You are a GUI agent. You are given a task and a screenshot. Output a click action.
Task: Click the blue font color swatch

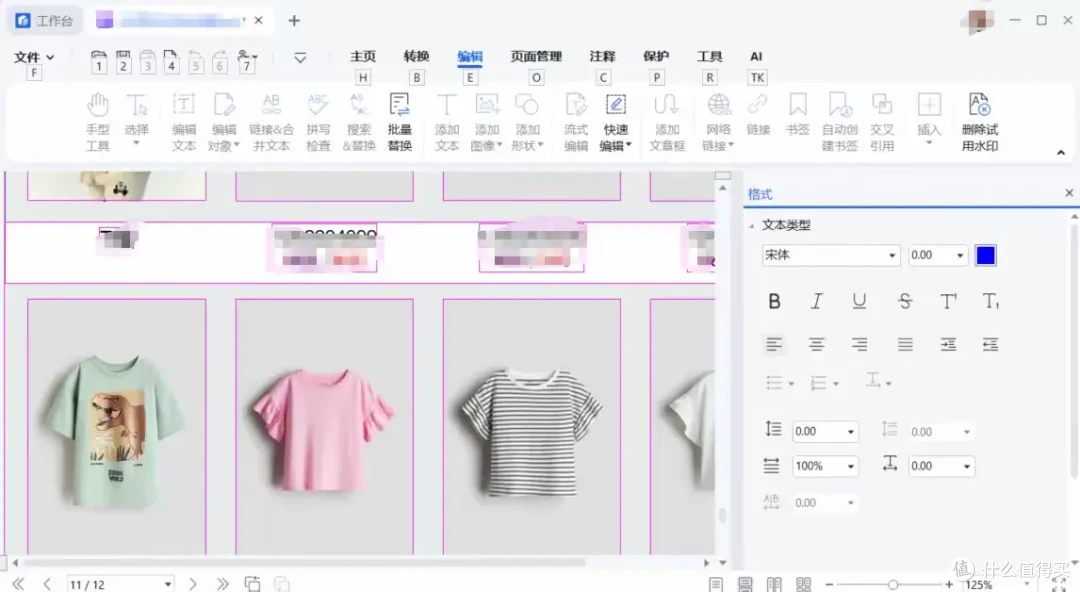click(986, 255)
